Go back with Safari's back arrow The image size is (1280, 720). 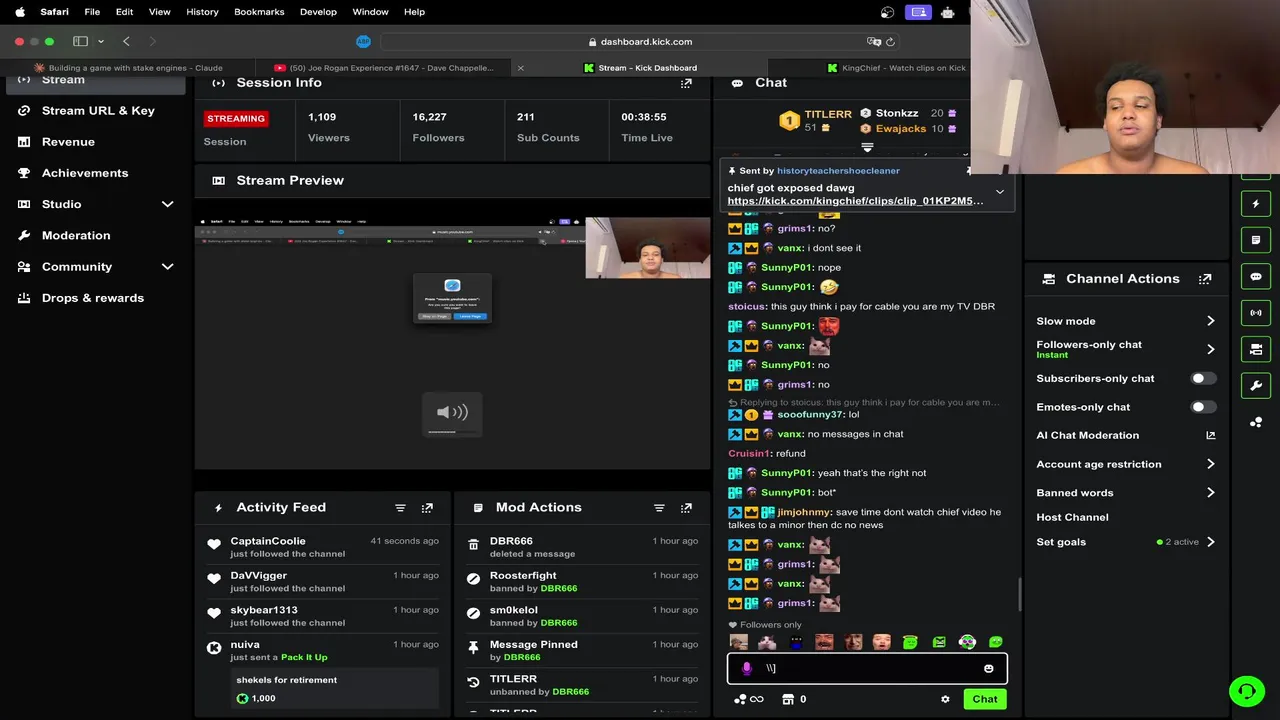coord(126,41)
